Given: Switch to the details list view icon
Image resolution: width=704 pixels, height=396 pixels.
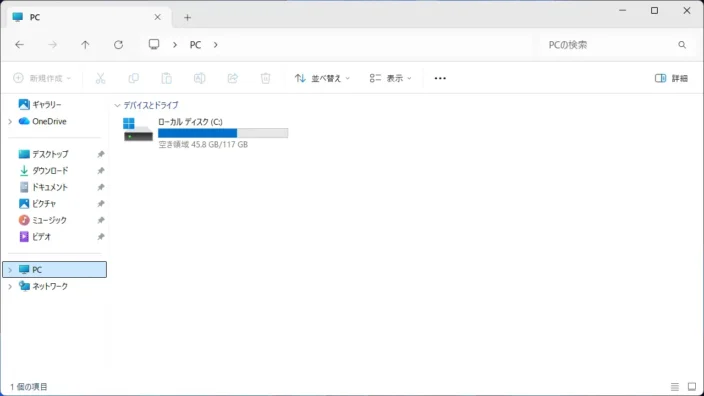Looking at the screenshot, I should [x=675, y=387].
